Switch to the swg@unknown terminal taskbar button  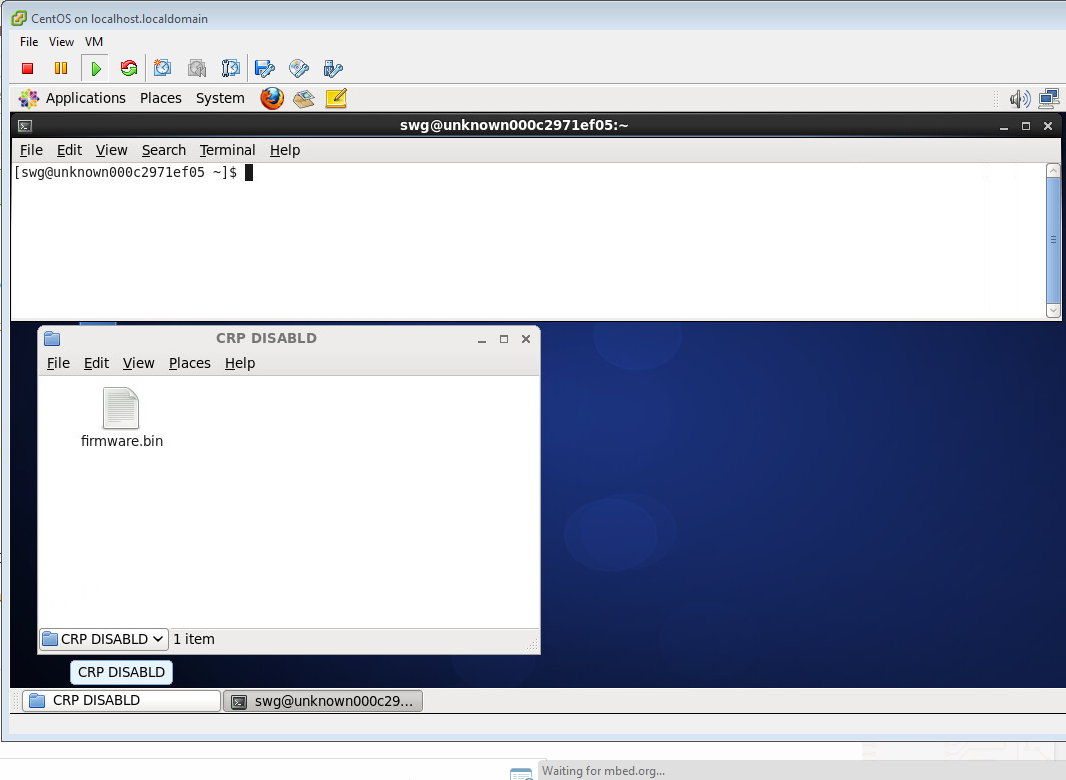(323, 701)
